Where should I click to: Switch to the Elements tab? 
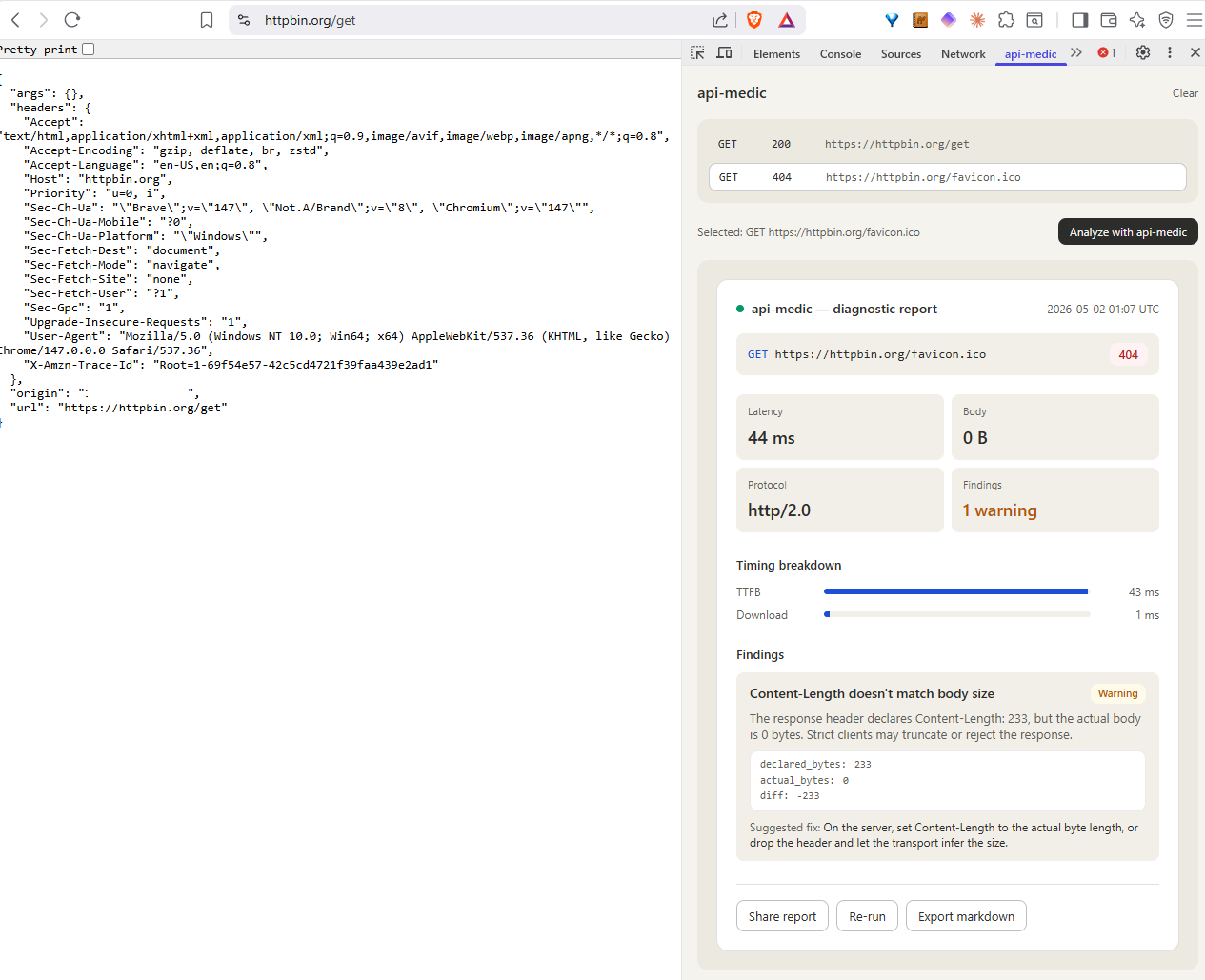[776, 54]
